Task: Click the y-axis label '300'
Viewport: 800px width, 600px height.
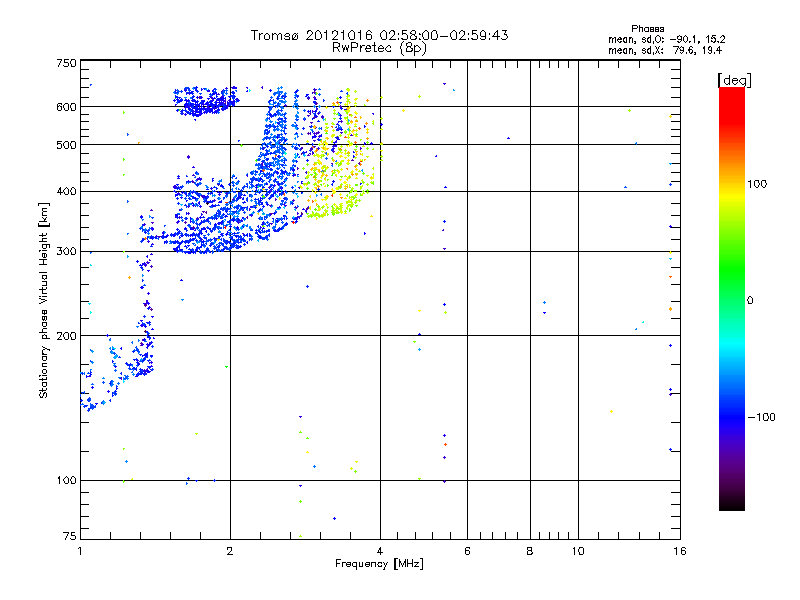Action: 66,252
